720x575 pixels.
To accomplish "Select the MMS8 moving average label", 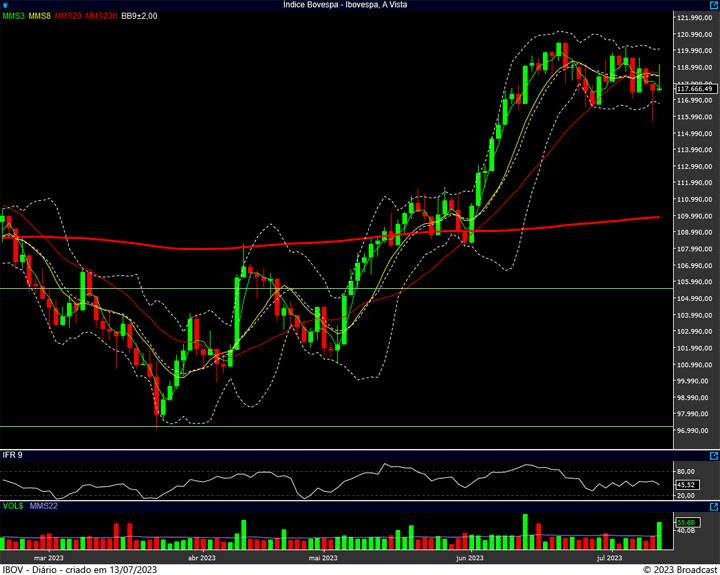I will [x=40, y=17].
